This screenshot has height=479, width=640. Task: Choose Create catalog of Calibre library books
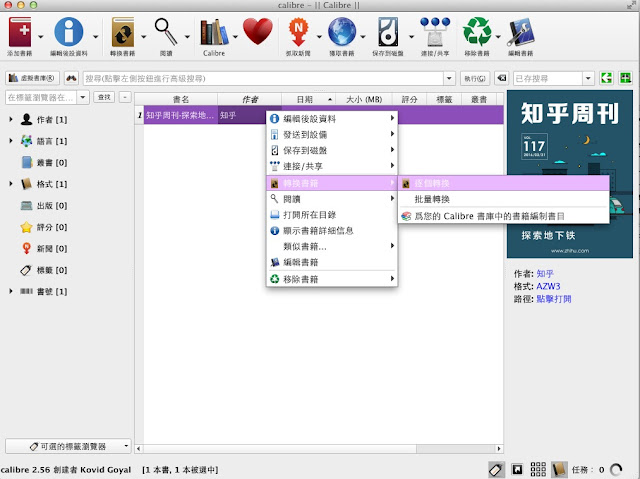pos(504,216)
